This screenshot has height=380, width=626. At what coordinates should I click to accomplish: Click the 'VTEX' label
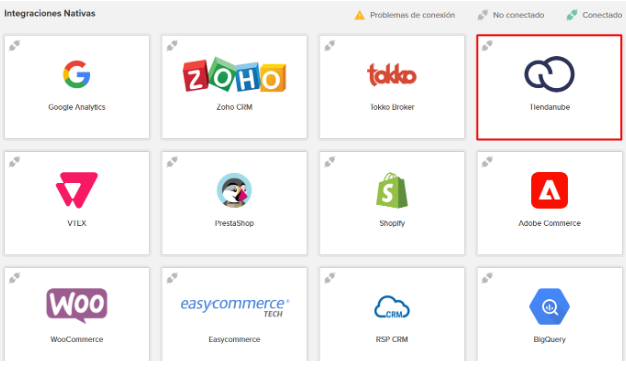point(77,223)
